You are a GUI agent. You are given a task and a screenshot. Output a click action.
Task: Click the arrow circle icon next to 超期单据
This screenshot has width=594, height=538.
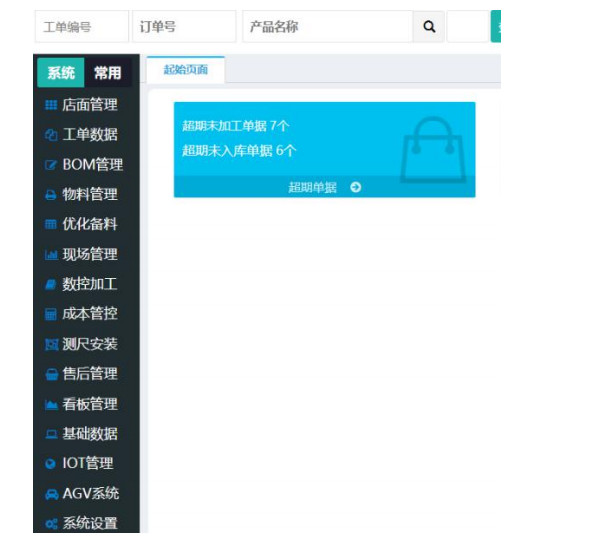(355, 187)
